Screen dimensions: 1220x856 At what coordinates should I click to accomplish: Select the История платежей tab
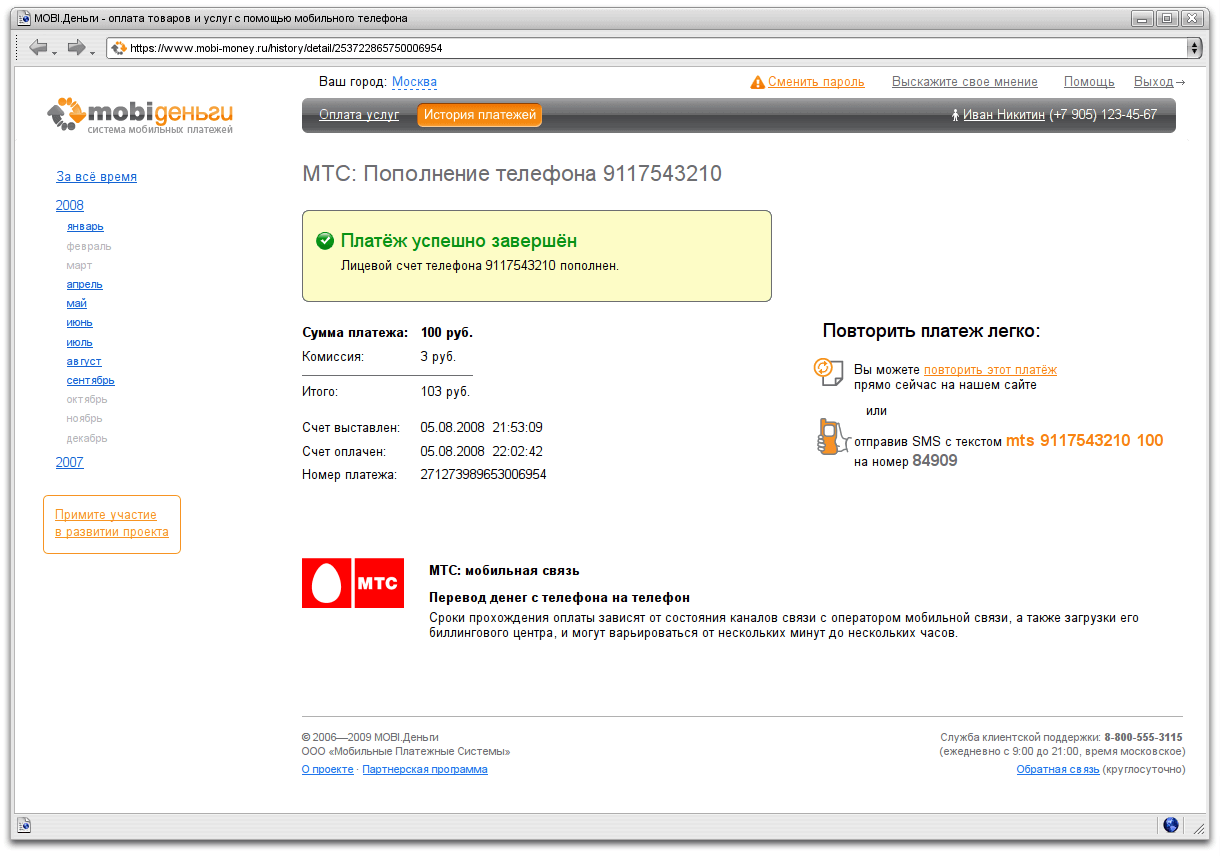[480, 115]
